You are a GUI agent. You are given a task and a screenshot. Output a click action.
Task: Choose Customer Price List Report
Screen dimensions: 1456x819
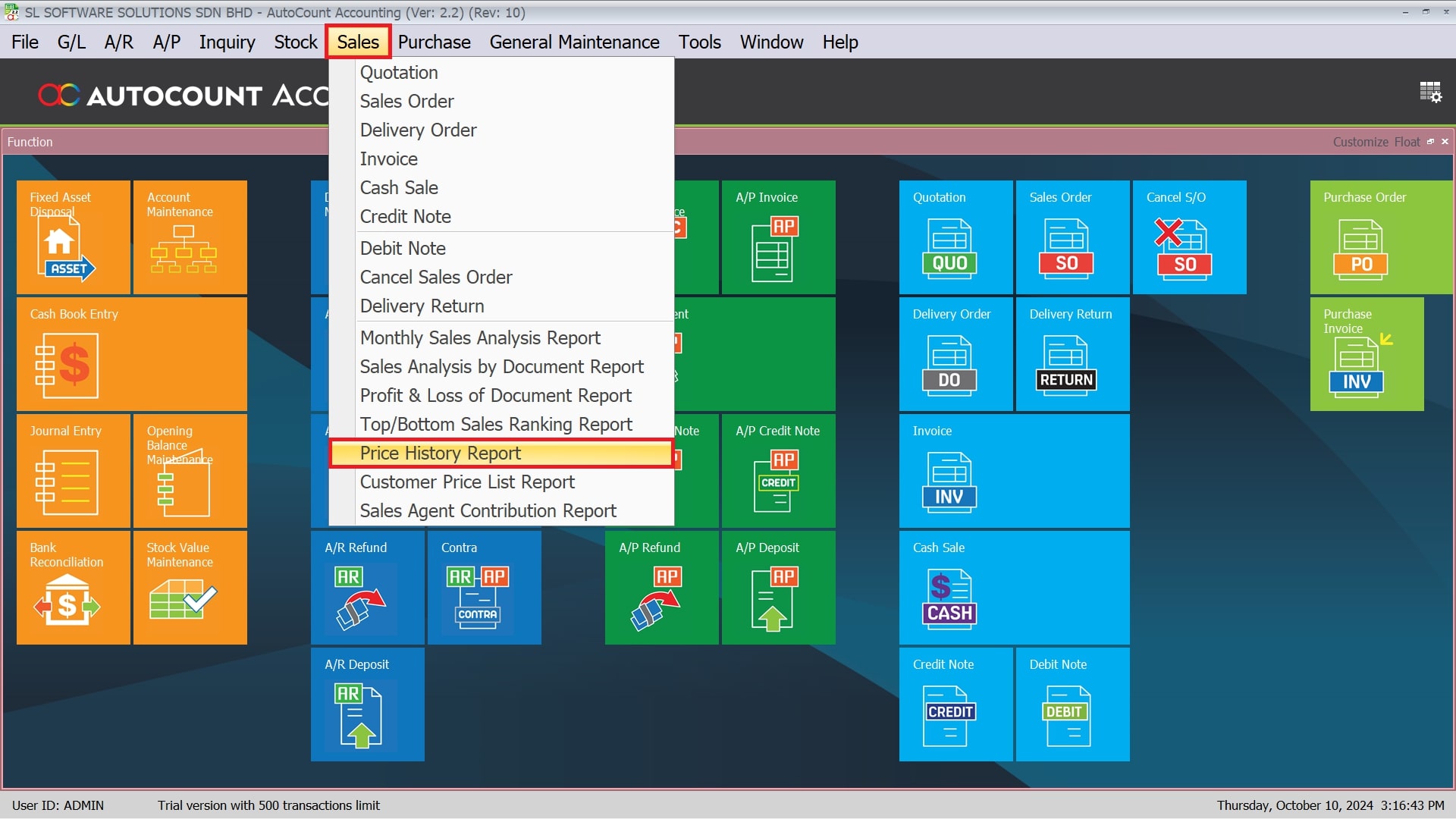coord(467,482)
